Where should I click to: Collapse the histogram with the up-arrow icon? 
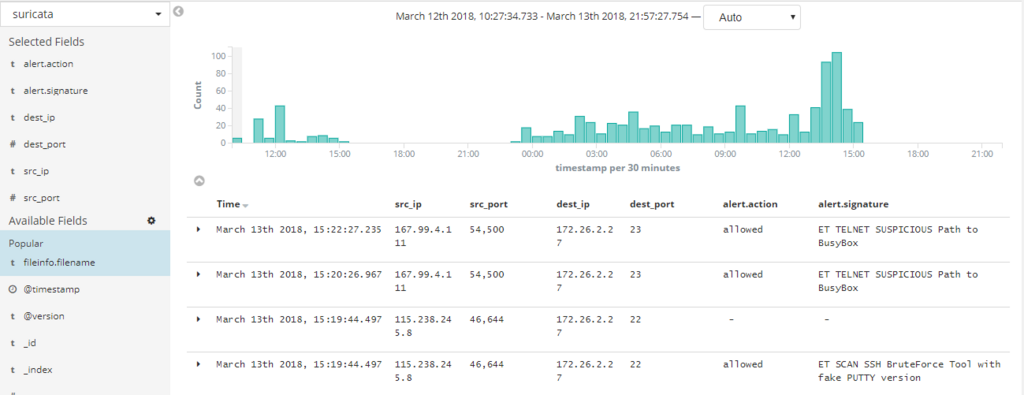pos(200,181)
